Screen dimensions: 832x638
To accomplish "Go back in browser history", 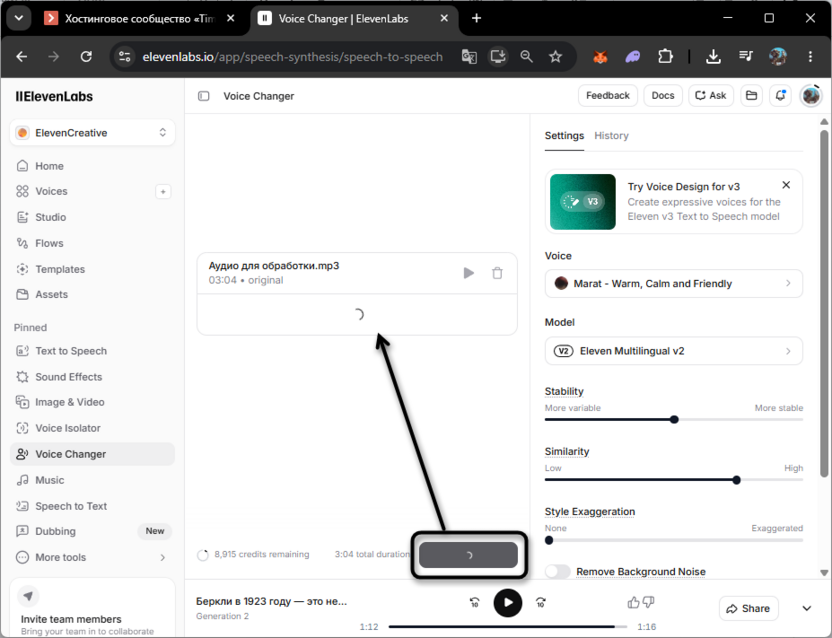I will pos(22,56).
